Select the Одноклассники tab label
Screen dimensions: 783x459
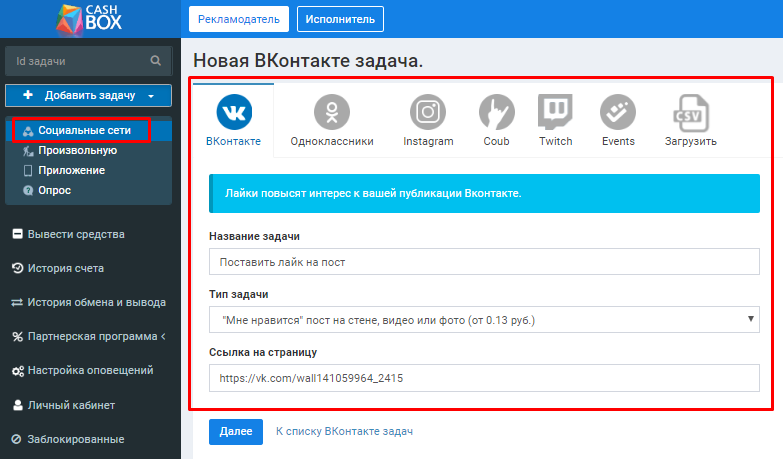332,141
